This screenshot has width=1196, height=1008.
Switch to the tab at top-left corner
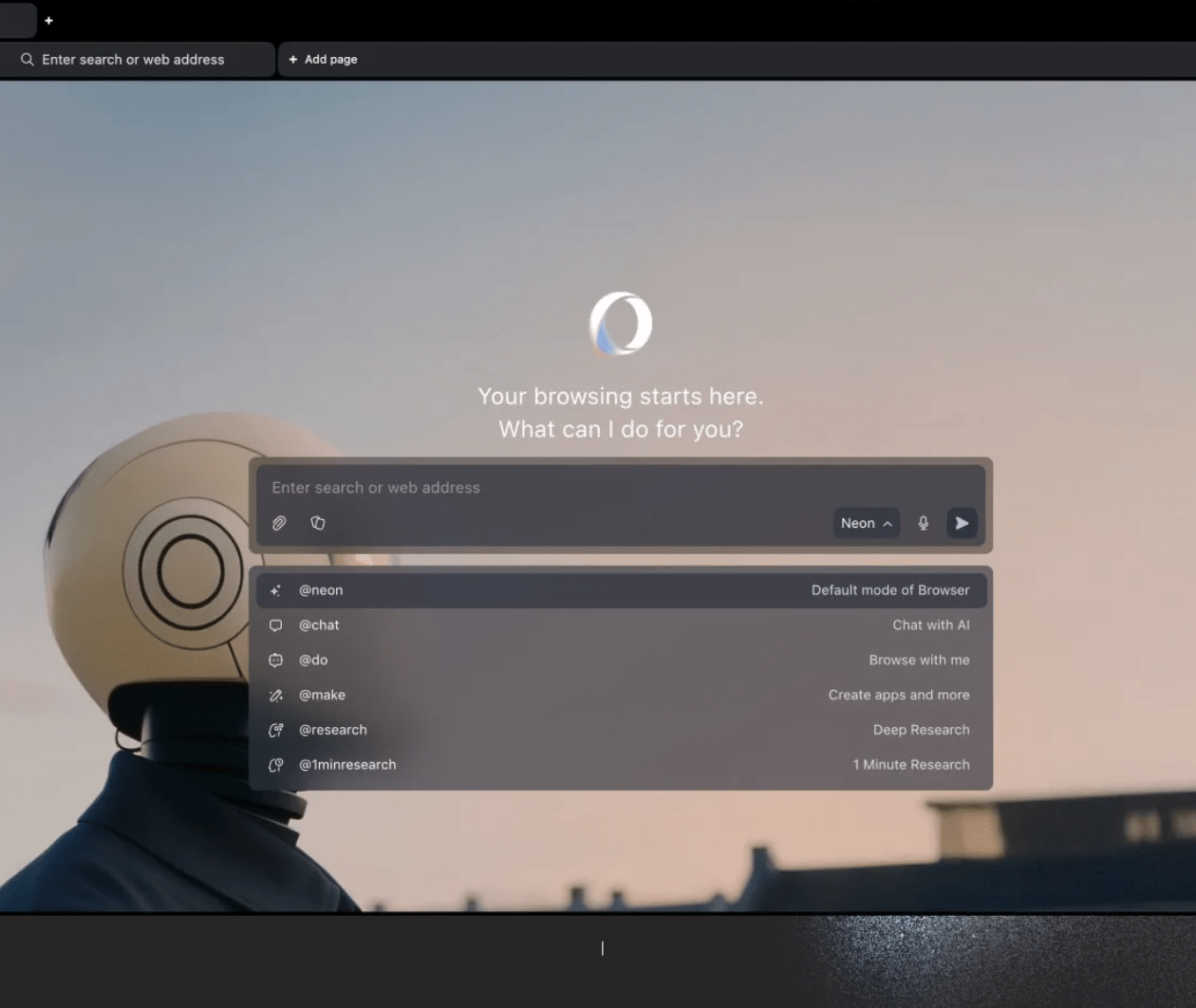tap(17, 20)
